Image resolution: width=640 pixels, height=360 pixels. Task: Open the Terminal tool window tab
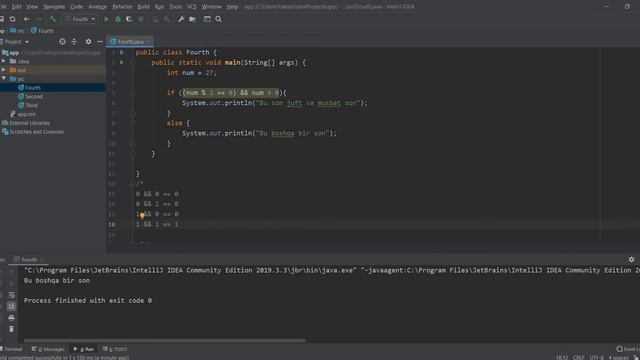[12, 349]
